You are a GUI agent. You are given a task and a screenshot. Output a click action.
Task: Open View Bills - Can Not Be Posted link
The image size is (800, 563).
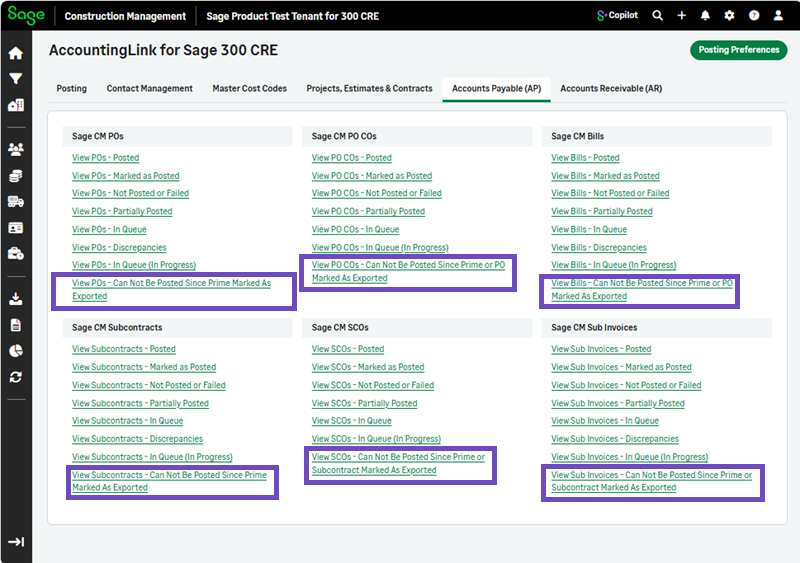(642, 289)
